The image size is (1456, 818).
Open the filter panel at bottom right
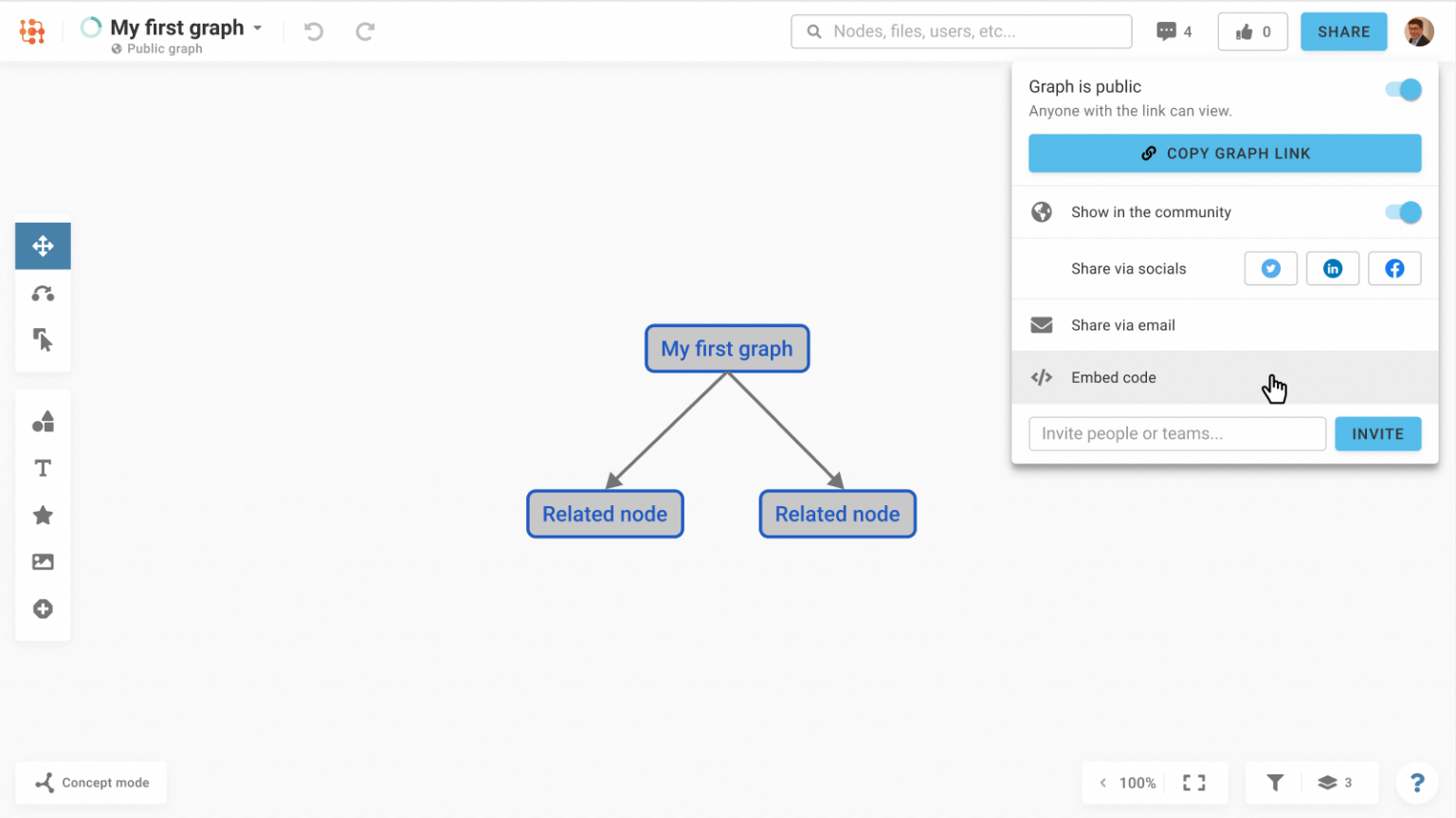(1274, 782)
